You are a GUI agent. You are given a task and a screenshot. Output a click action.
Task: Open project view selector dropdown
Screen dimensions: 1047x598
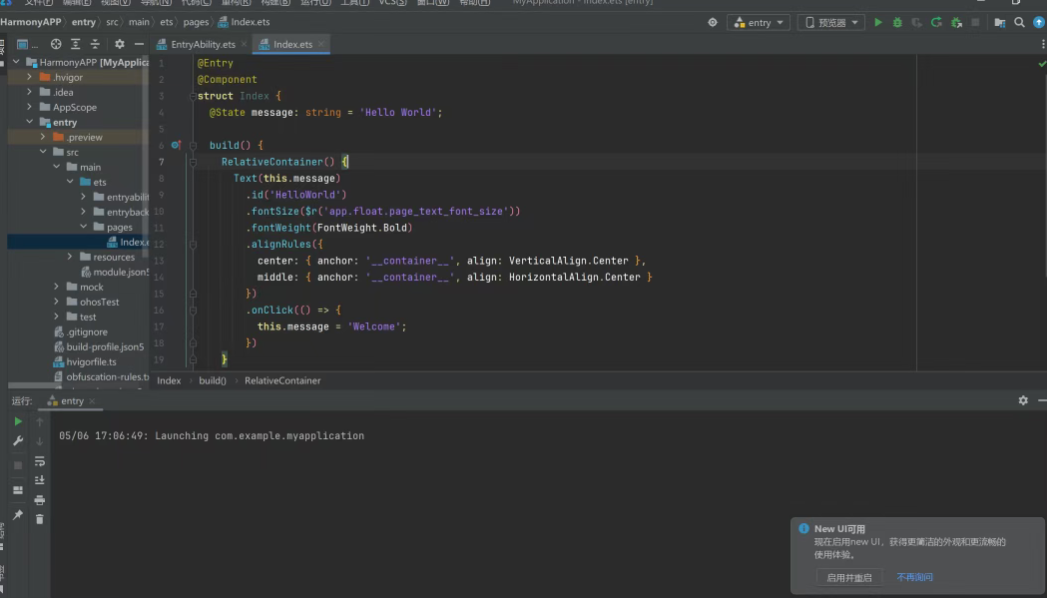[x=27, y=44]
